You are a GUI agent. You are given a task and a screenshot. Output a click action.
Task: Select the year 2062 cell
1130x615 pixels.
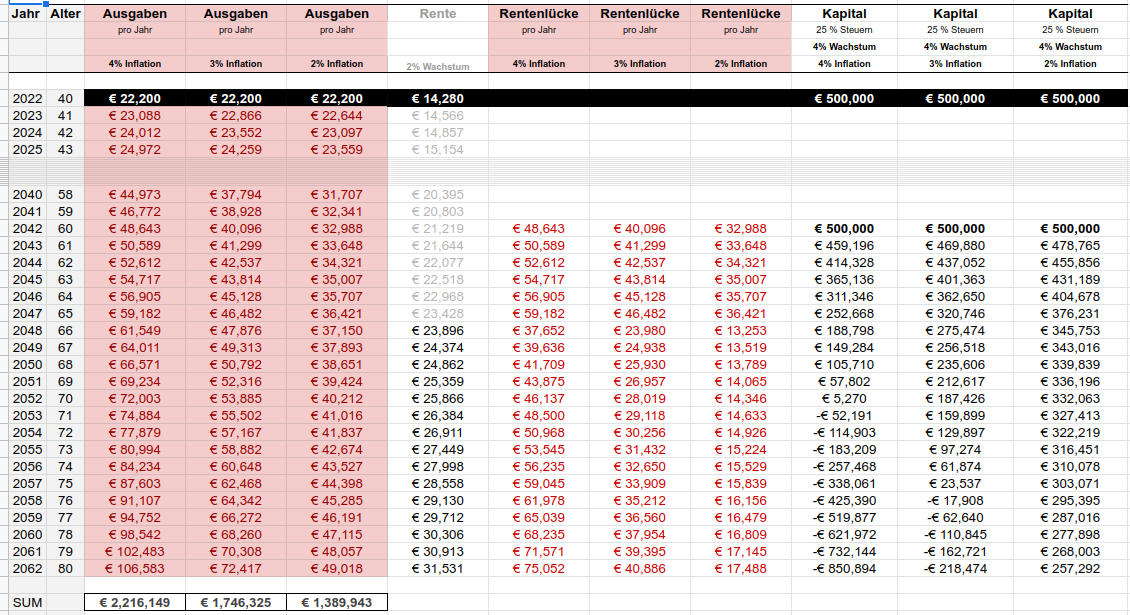point(26,569)
